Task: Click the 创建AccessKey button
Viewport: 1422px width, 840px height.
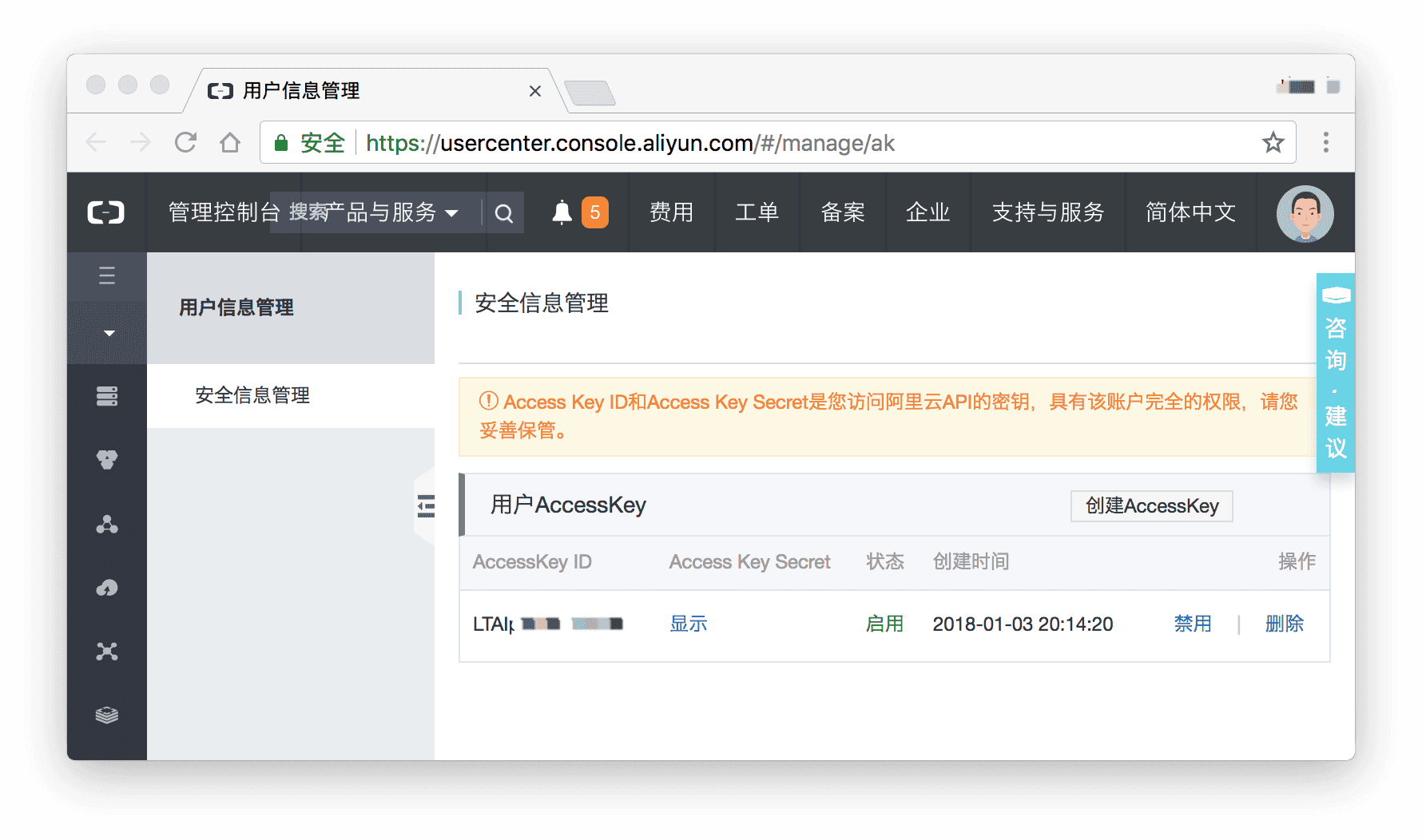Action: tap(1151, 505)
